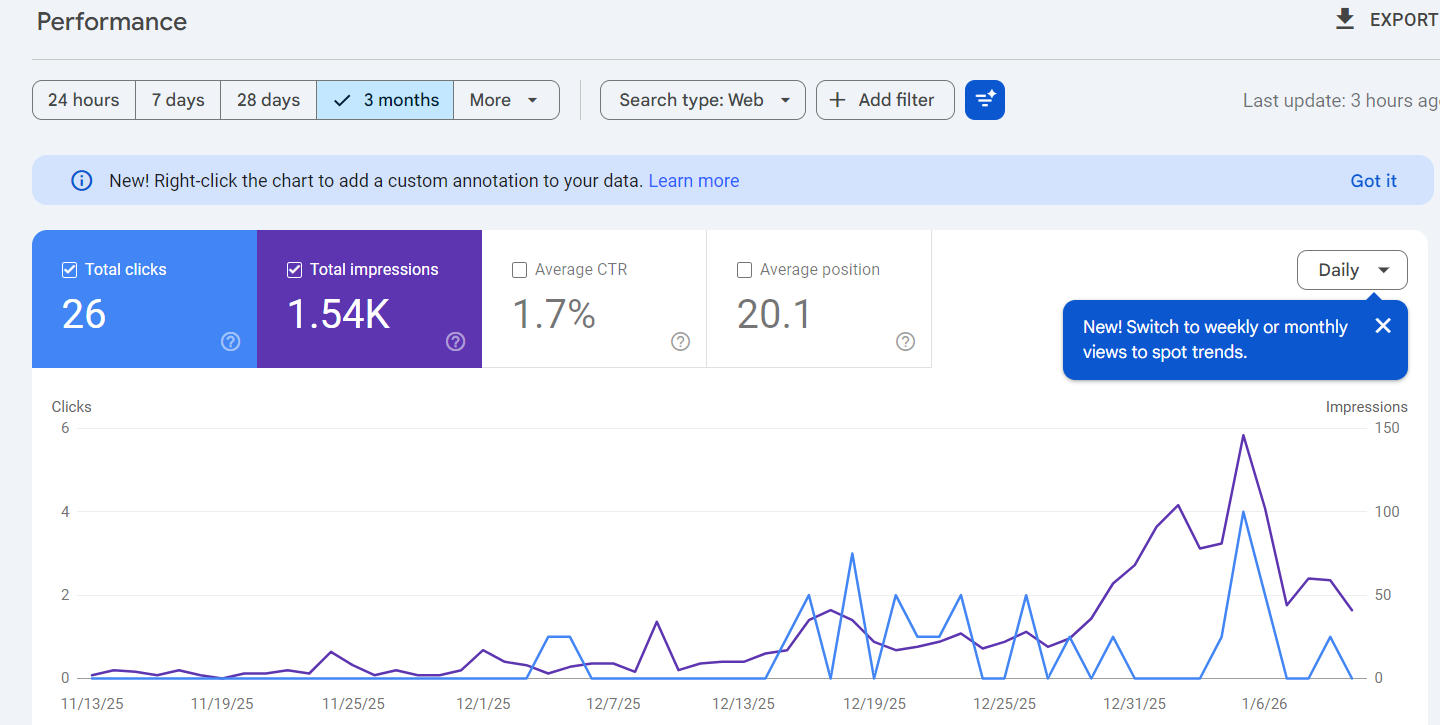Select the 24 hours date range
Viewport: 1440px width, 725px height.
pos(84,100)
